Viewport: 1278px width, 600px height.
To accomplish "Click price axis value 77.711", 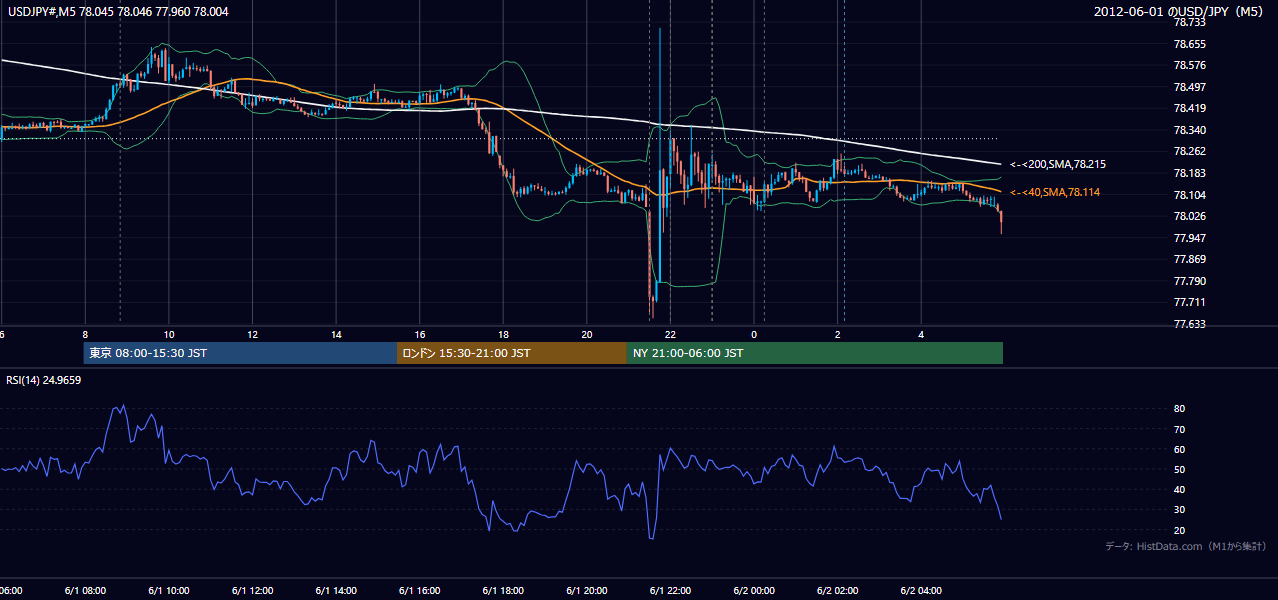I will 1190,302.
